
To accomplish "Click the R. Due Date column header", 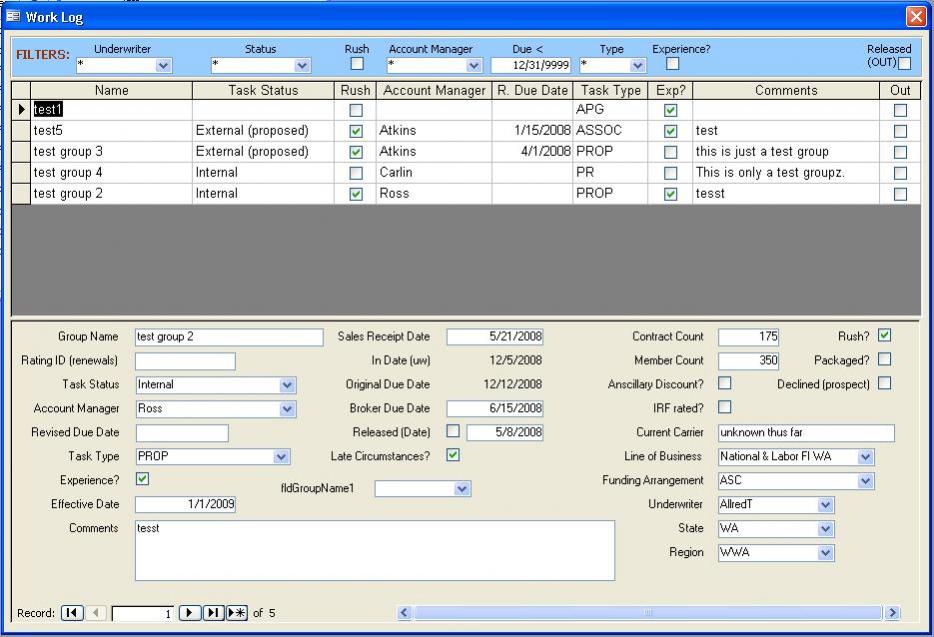I will (x=533, y=90).
